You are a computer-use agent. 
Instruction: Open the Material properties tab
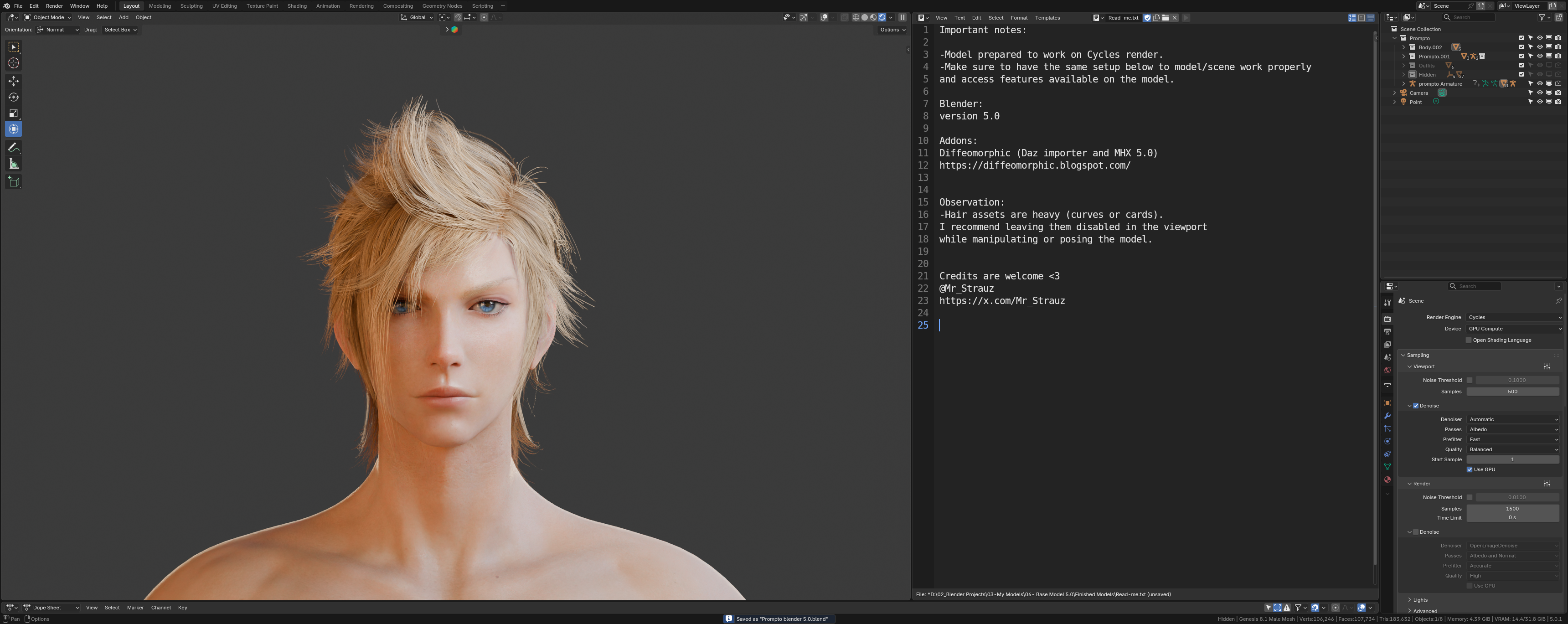click(1387, 480)
